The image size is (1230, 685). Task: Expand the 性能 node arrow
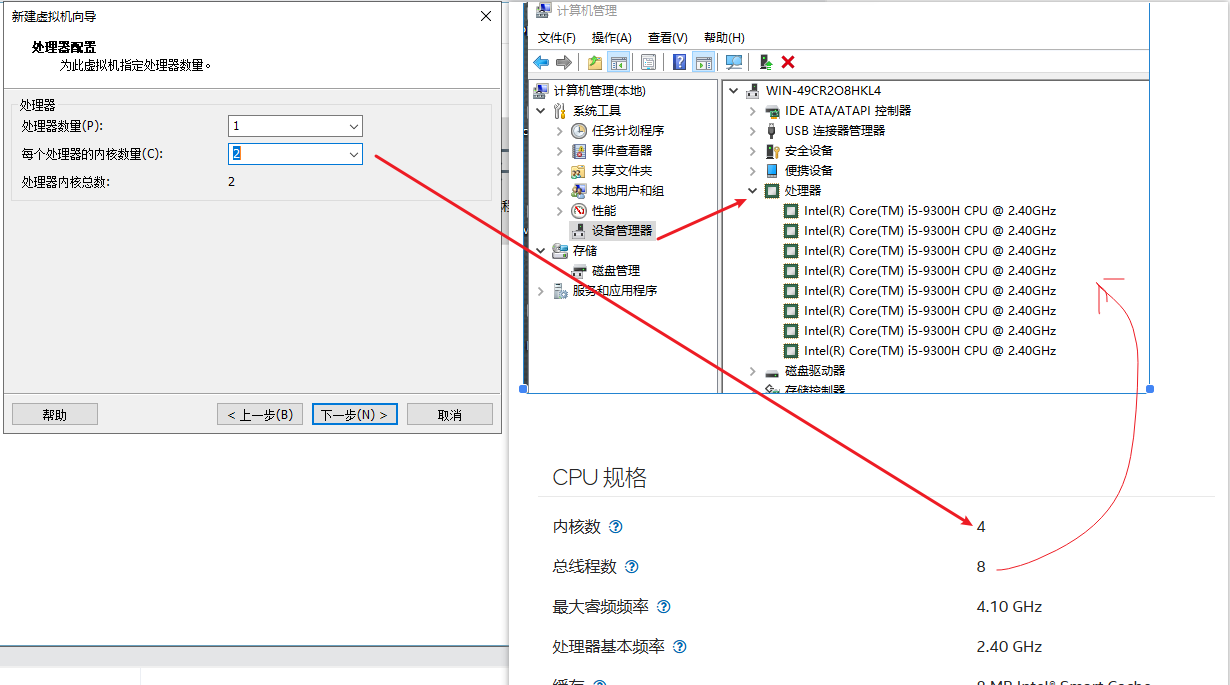point(559,210)
